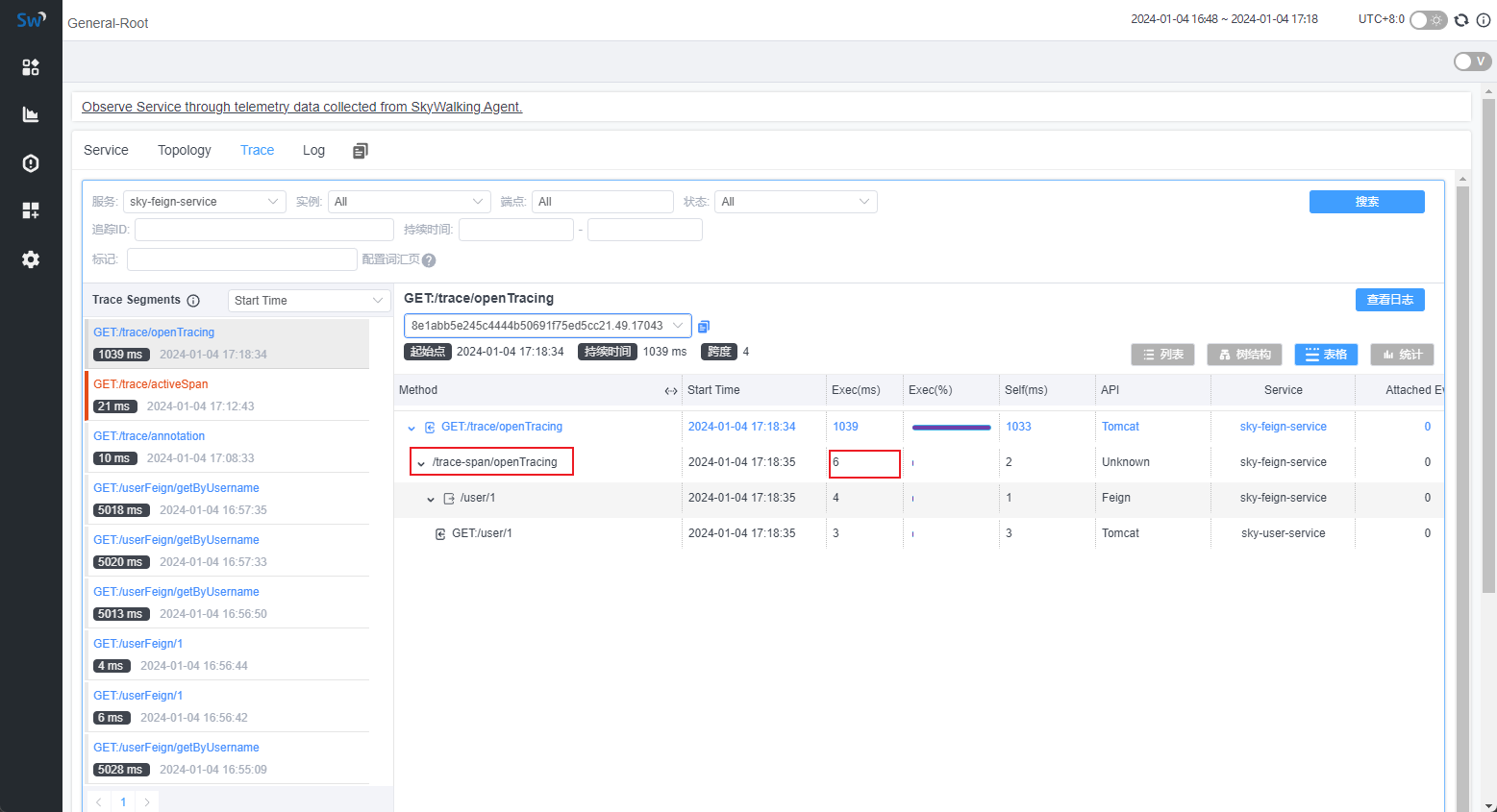1497x812 pixels.
Task: Open the alarm shield icon in sidebar
Action: coord(31,163)
